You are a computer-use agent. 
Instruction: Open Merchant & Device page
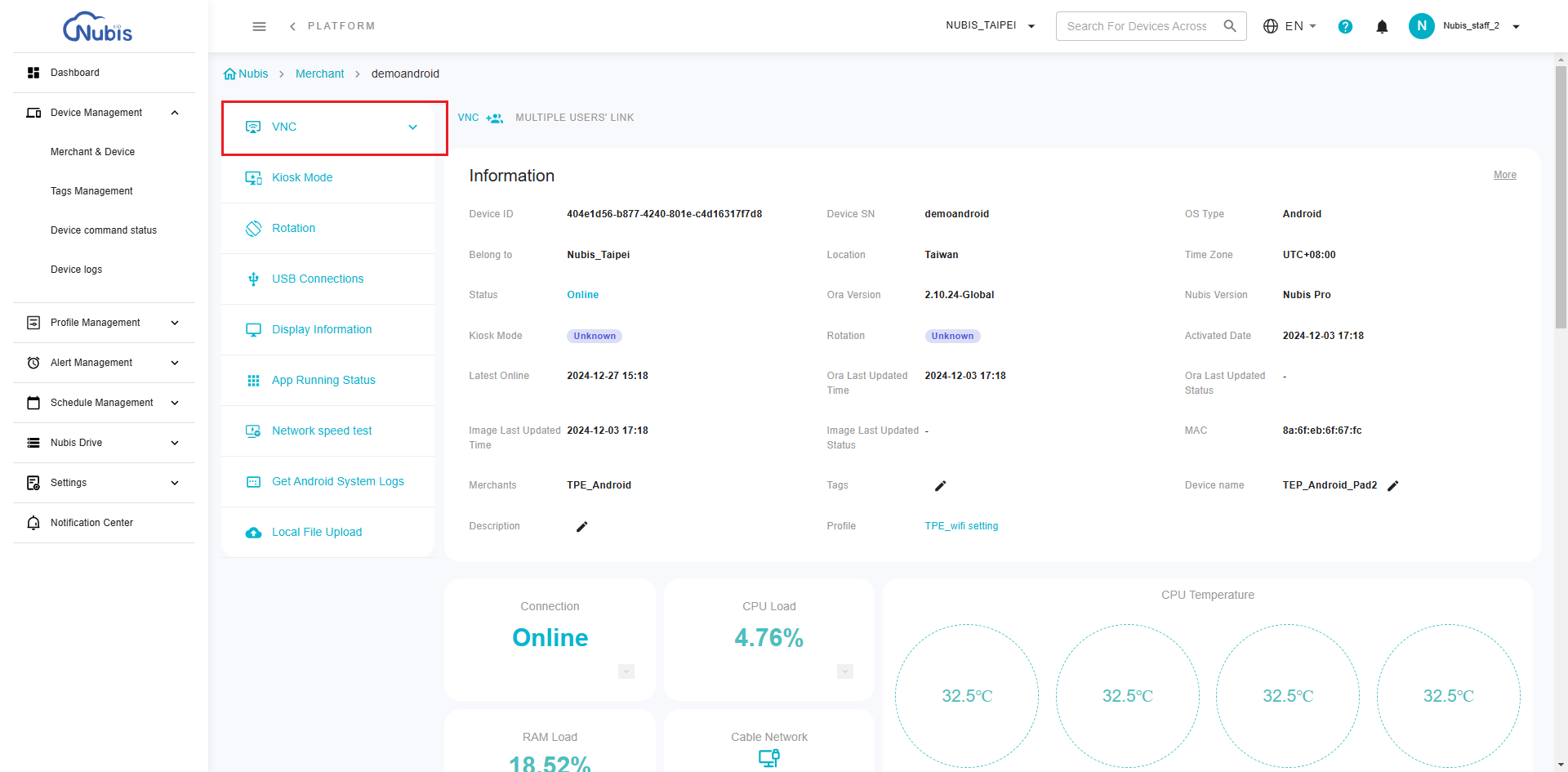pyautogui.click(x=92, y=152)
